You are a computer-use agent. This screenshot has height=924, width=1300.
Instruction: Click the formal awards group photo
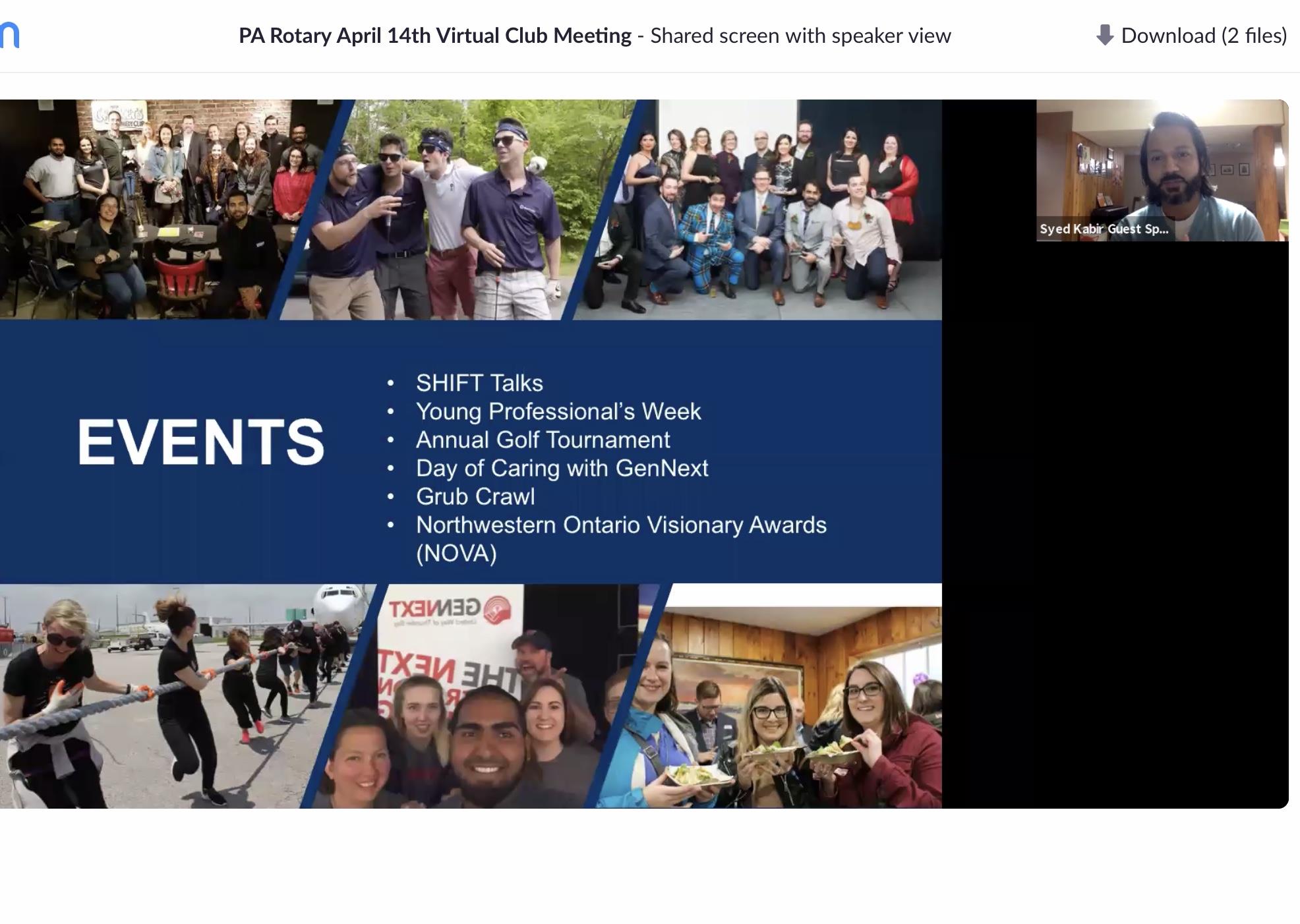(x=765, y=211)
